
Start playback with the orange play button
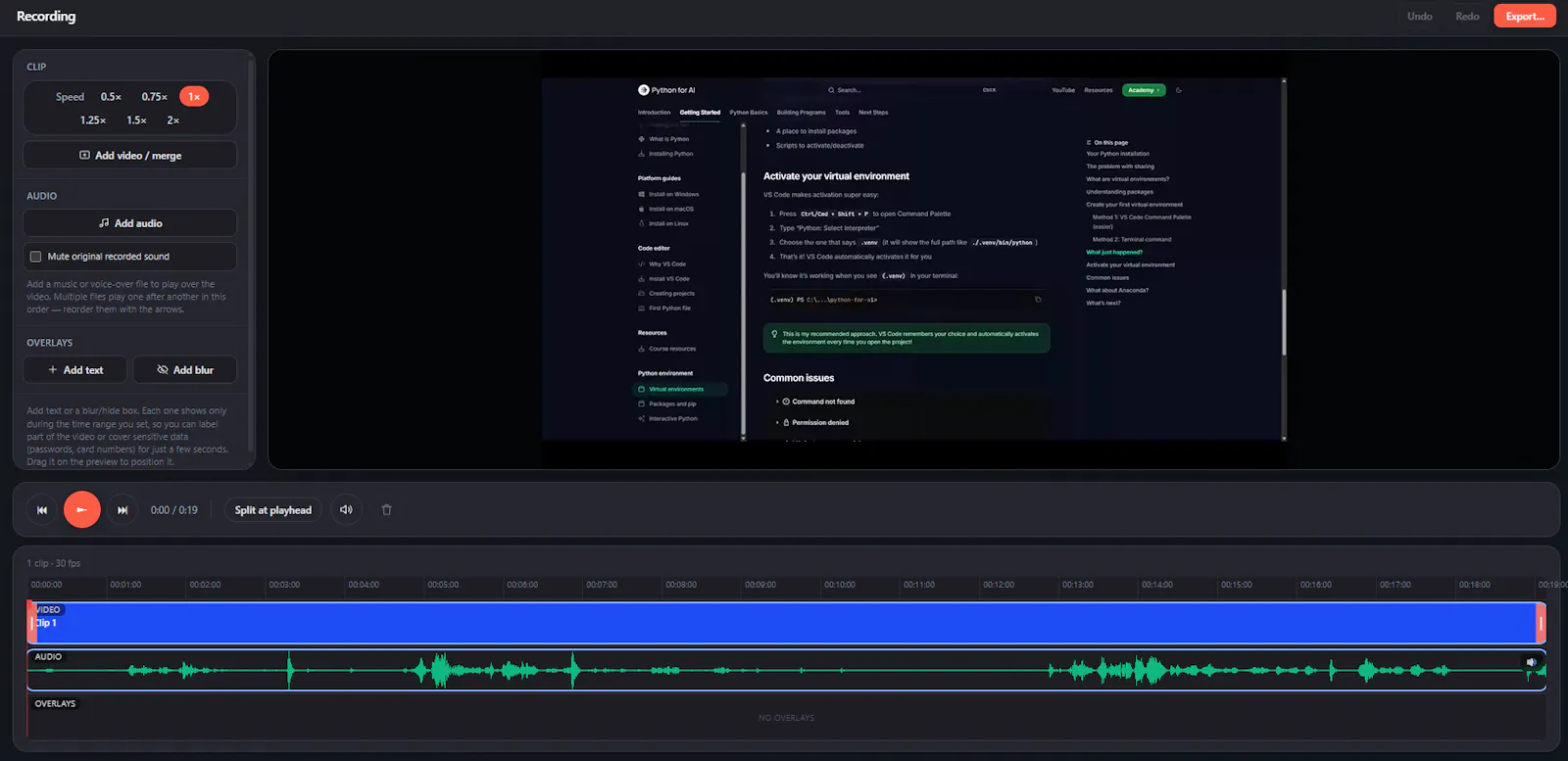point(82,510)
